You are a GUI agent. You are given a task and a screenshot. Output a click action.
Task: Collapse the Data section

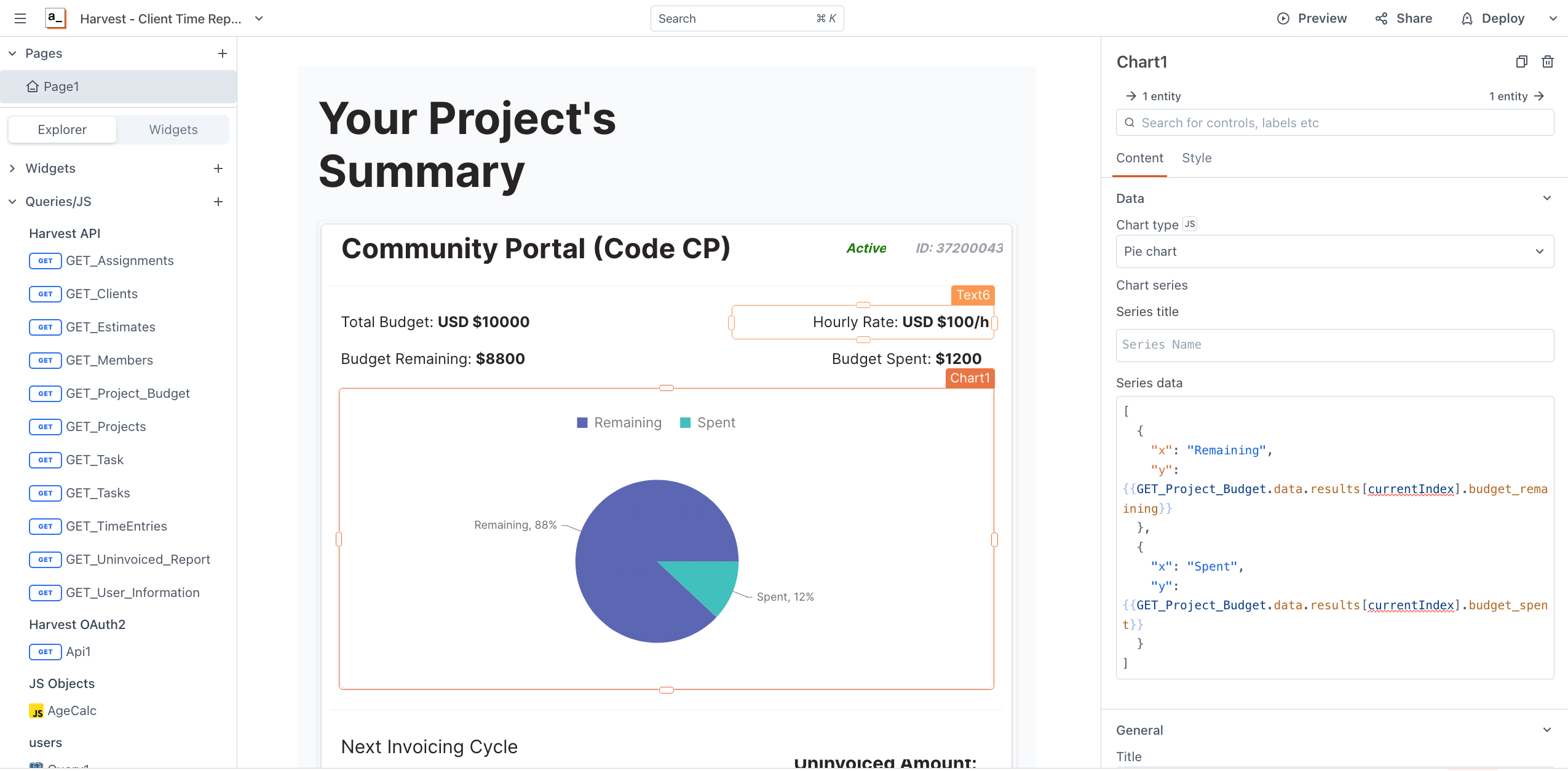1547,198
